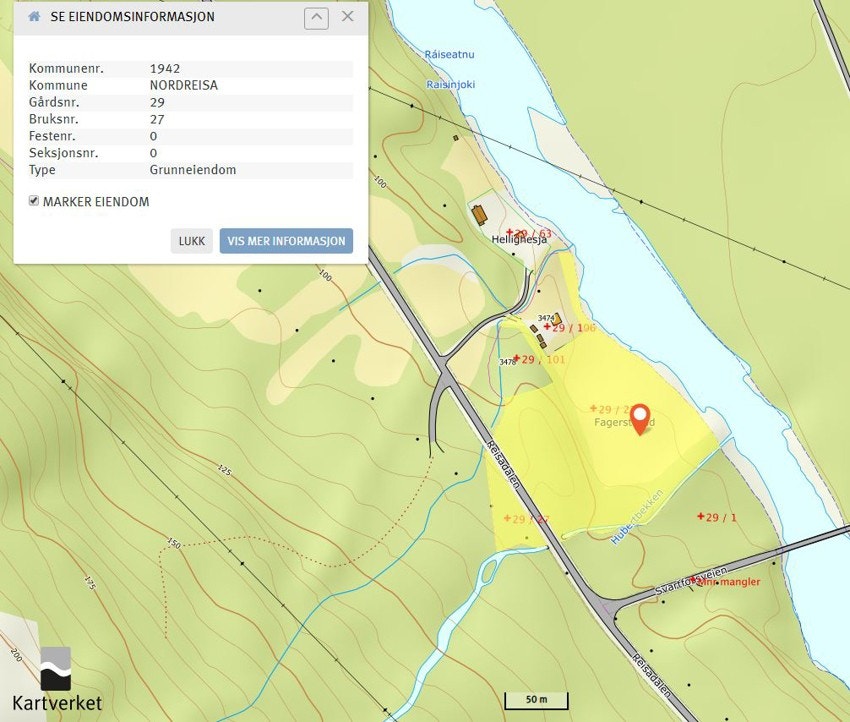The image size is (850, 722).
Task: Click the Gårdsnr. value 29 row
Action: pyautogui.click(x=190, y=102)
